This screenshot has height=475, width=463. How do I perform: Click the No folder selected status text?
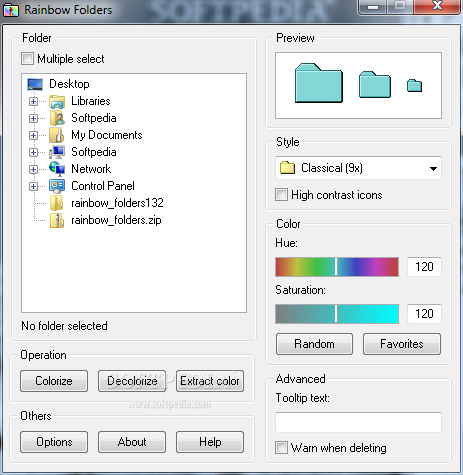[64, 326]
